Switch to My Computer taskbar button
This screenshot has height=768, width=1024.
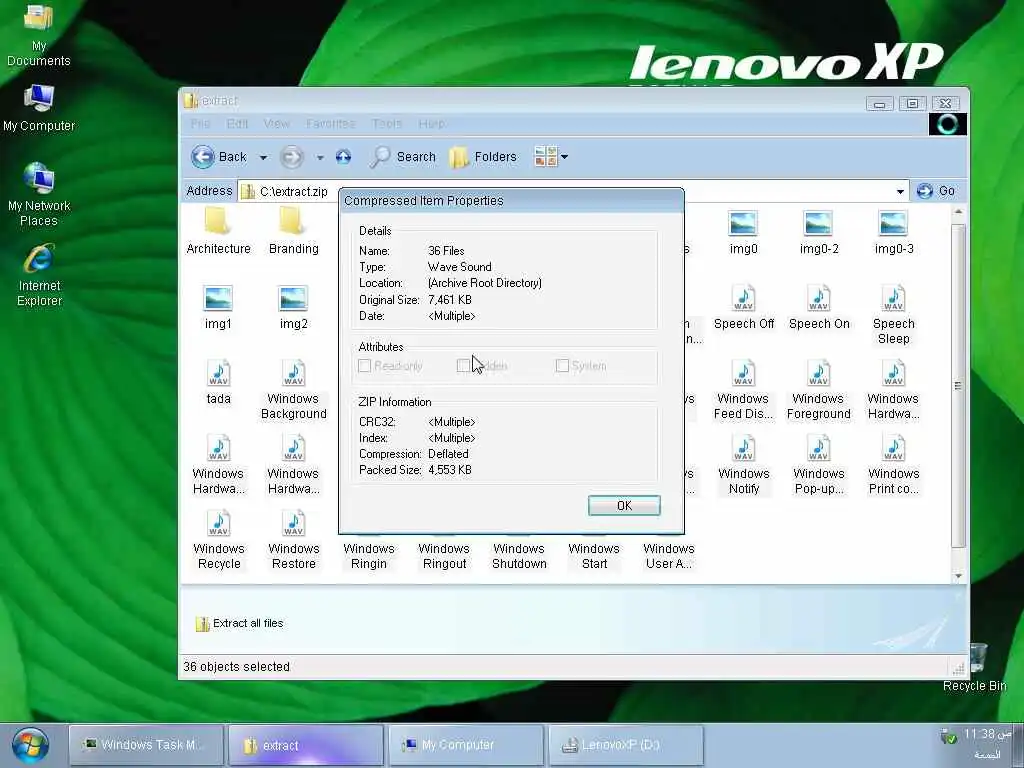(x=466, y=744)
